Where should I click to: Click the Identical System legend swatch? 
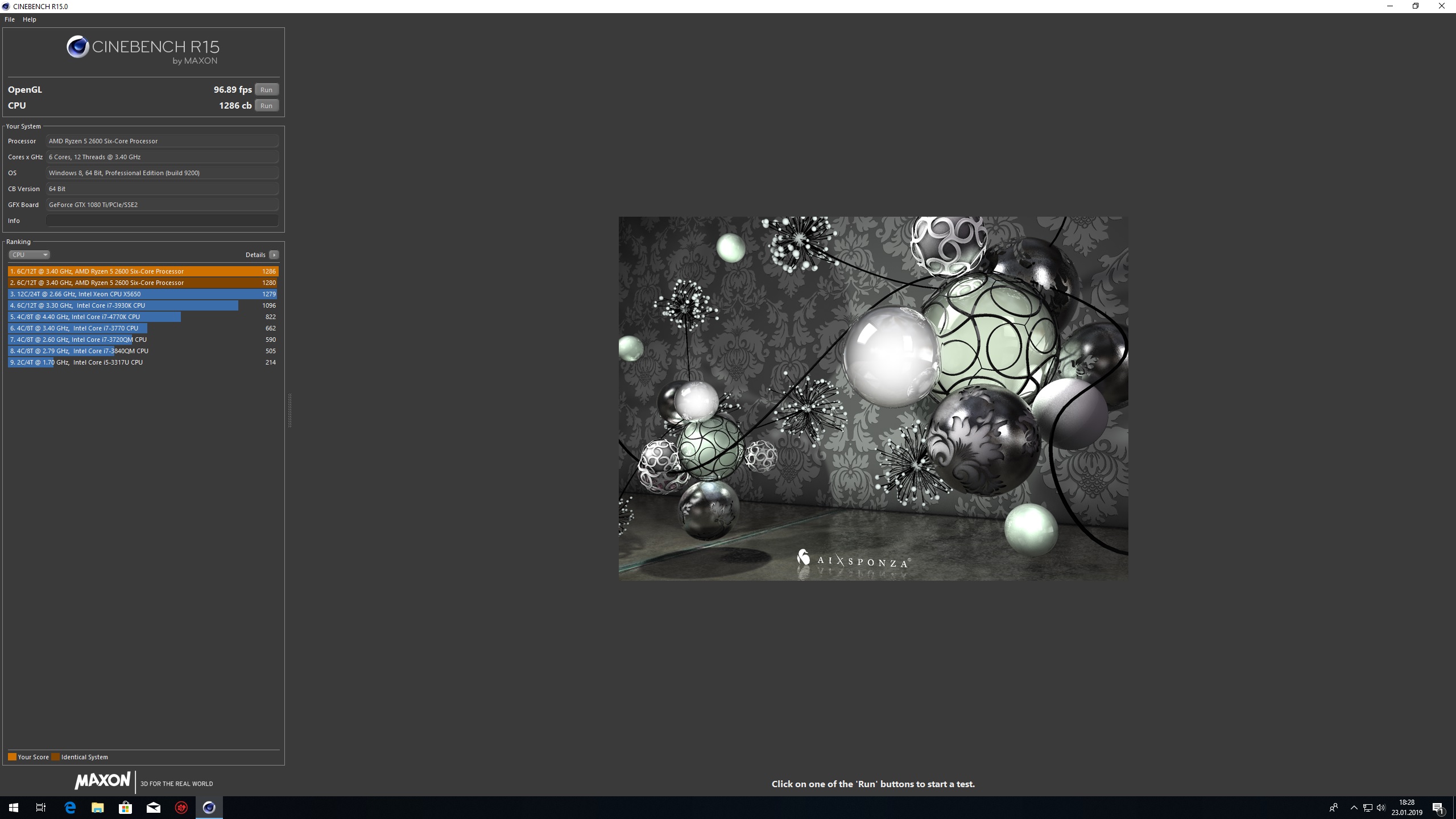tap(55, 757)
